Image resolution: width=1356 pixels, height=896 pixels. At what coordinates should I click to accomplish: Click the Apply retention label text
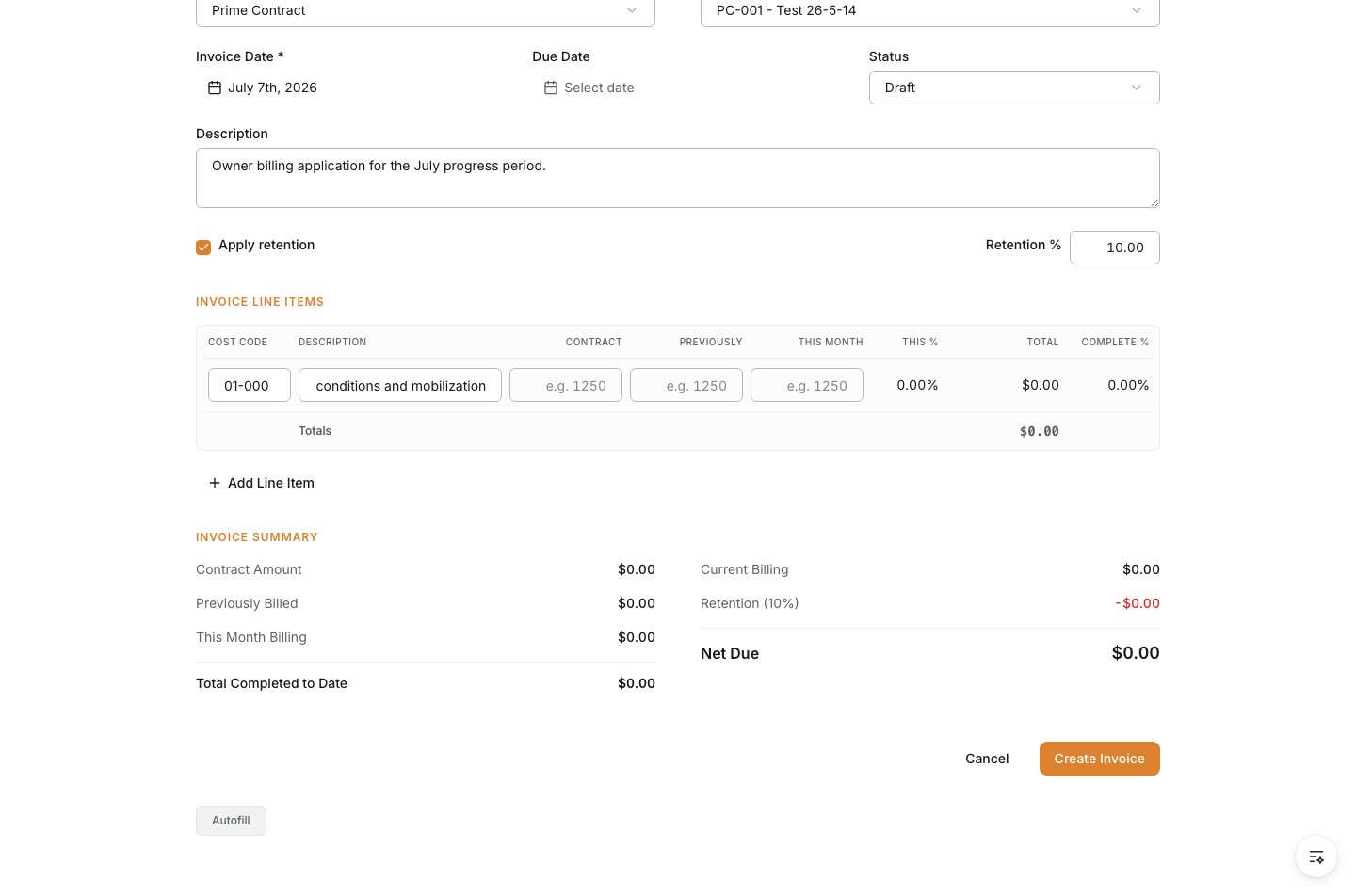tap(266, 245)
